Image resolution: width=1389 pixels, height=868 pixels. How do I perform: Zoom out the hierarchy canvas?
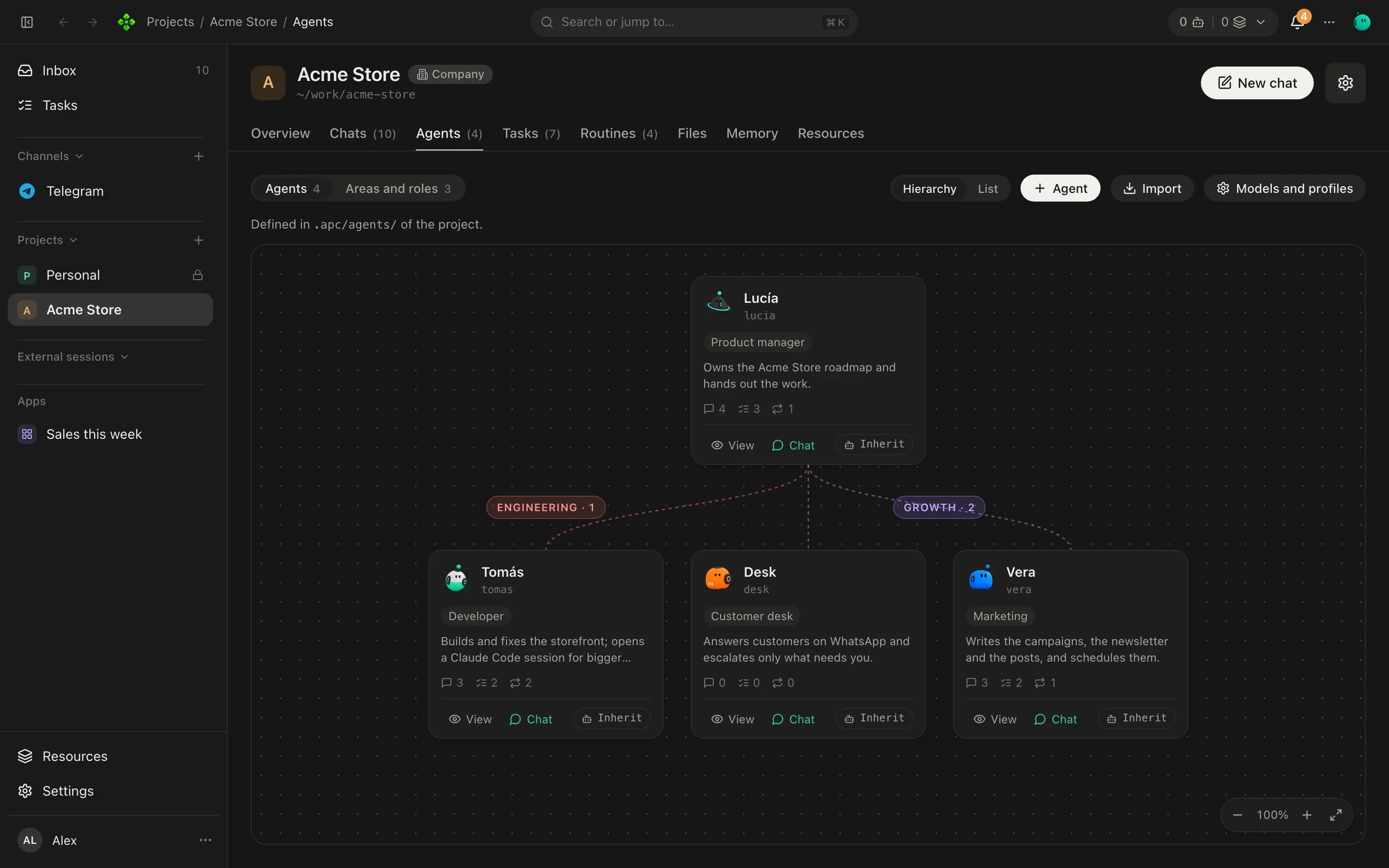pyautogui.click(x=1238, y=814)
